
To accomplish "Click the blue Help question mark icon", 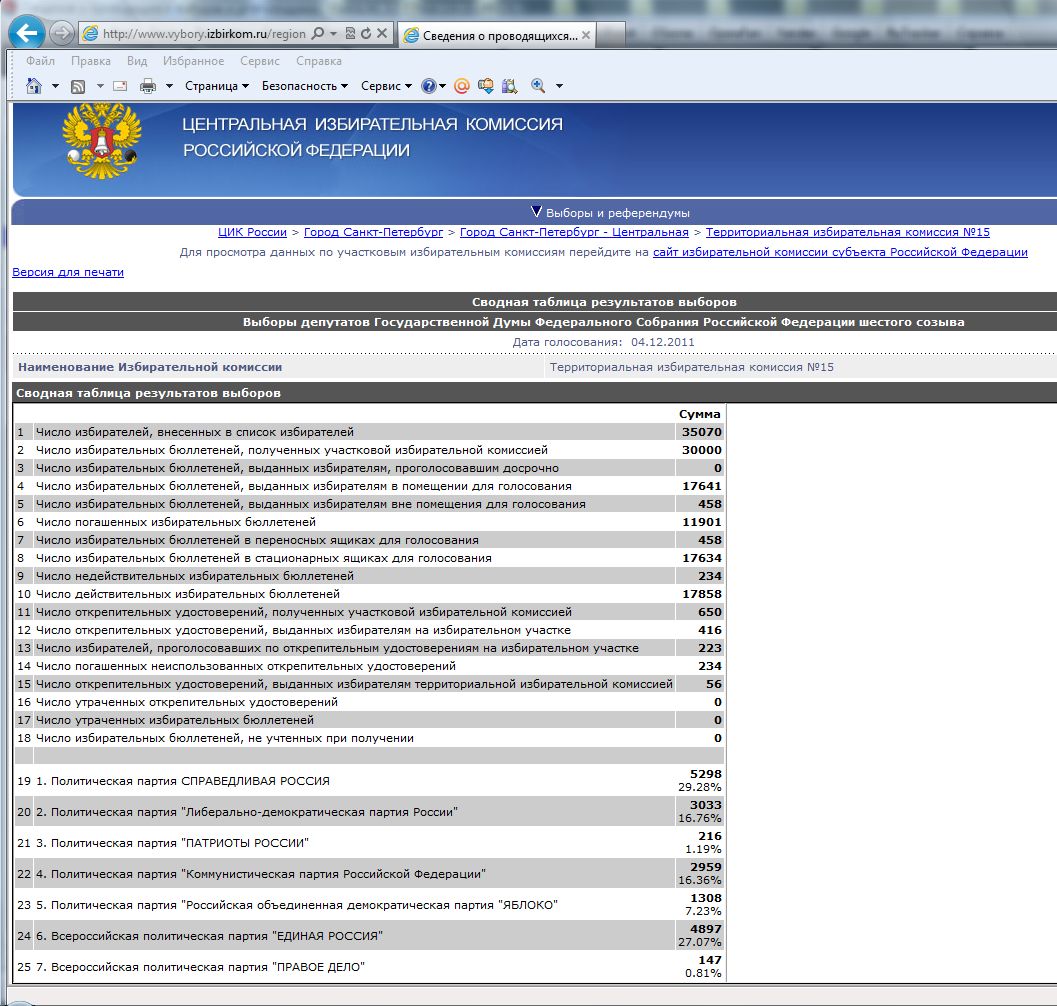I will click(429, 86).
